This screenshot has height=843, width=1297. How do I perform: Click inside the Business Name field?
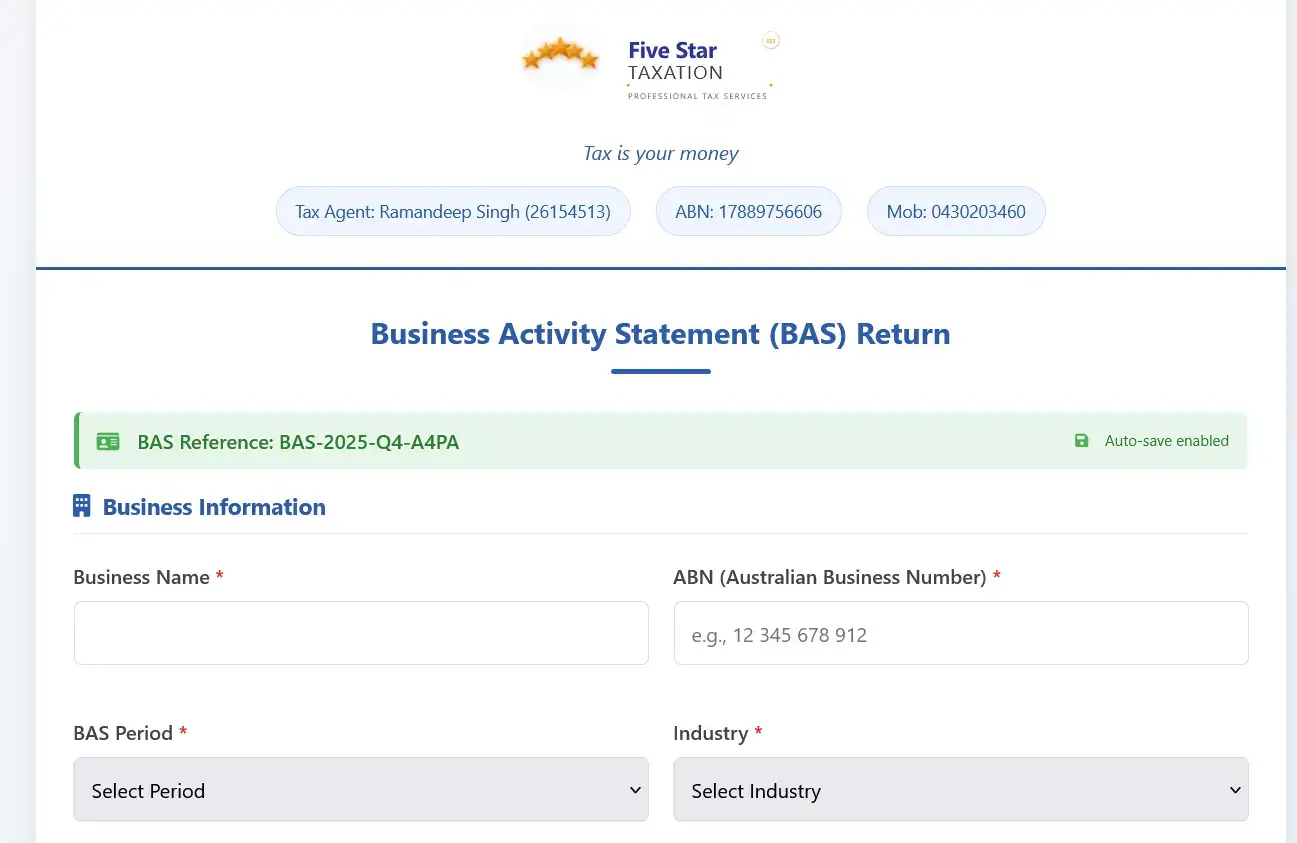(x=360, y=632)
